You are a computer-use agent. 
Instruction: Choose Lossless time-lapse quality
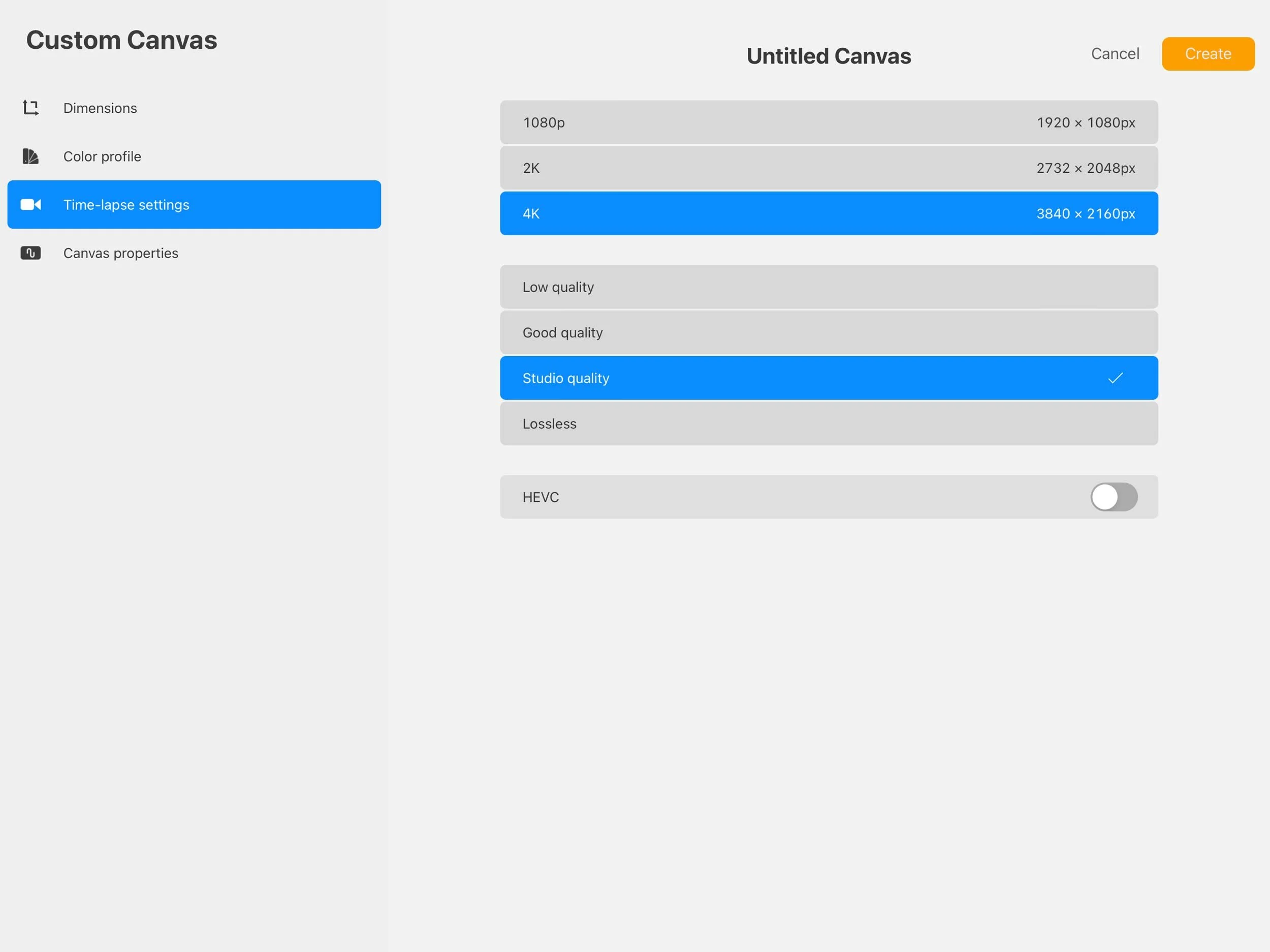coord(829,424)
